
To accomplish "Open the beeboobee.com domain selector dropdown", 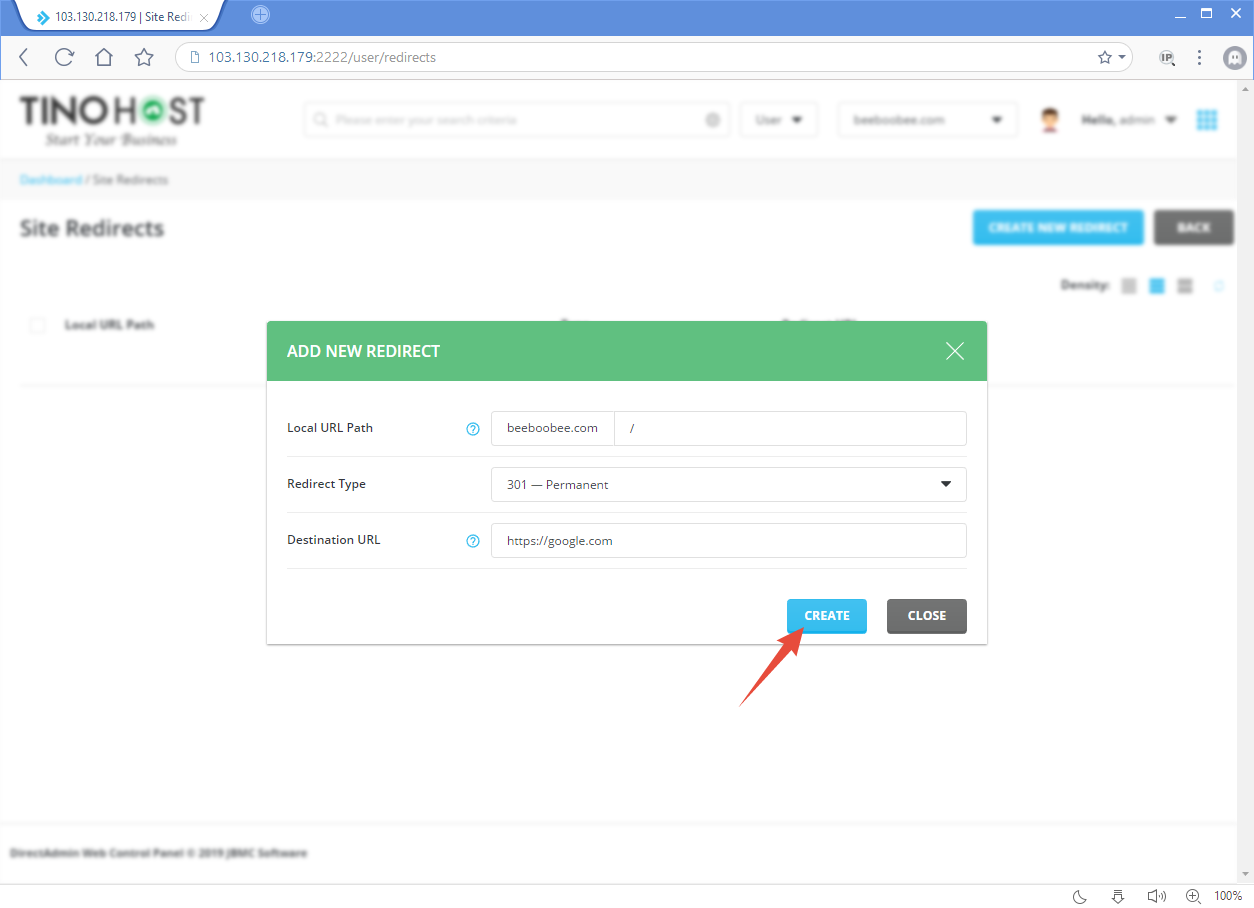I will pyautogui.click(x=926, y=119).
